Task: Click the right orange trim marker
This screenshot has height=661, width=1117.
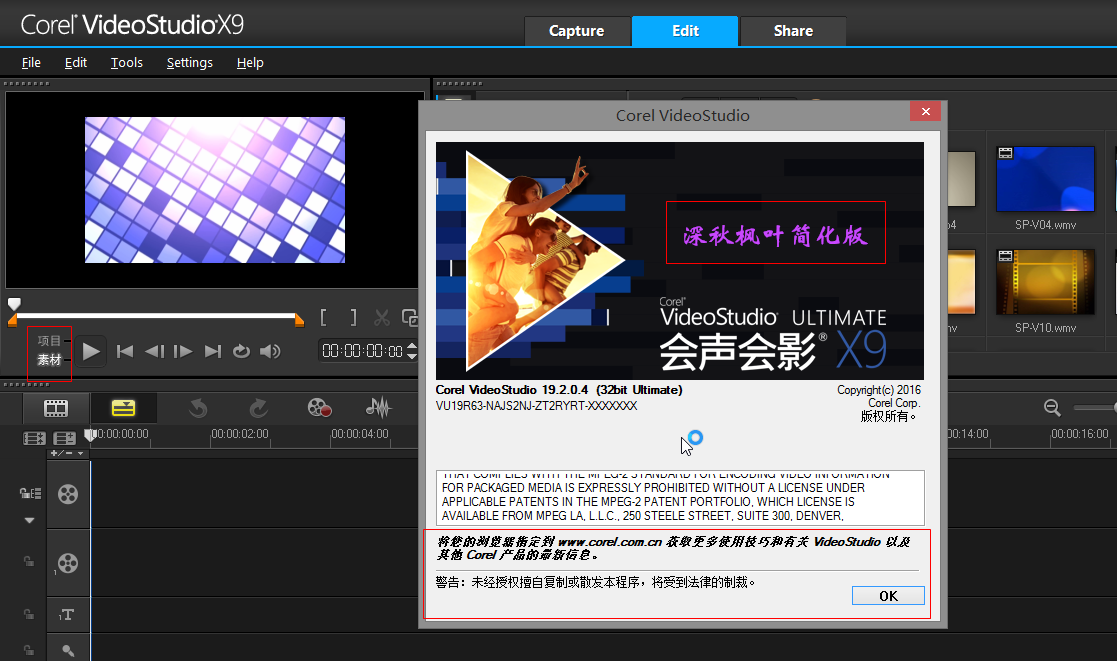Action: [299, 321]
